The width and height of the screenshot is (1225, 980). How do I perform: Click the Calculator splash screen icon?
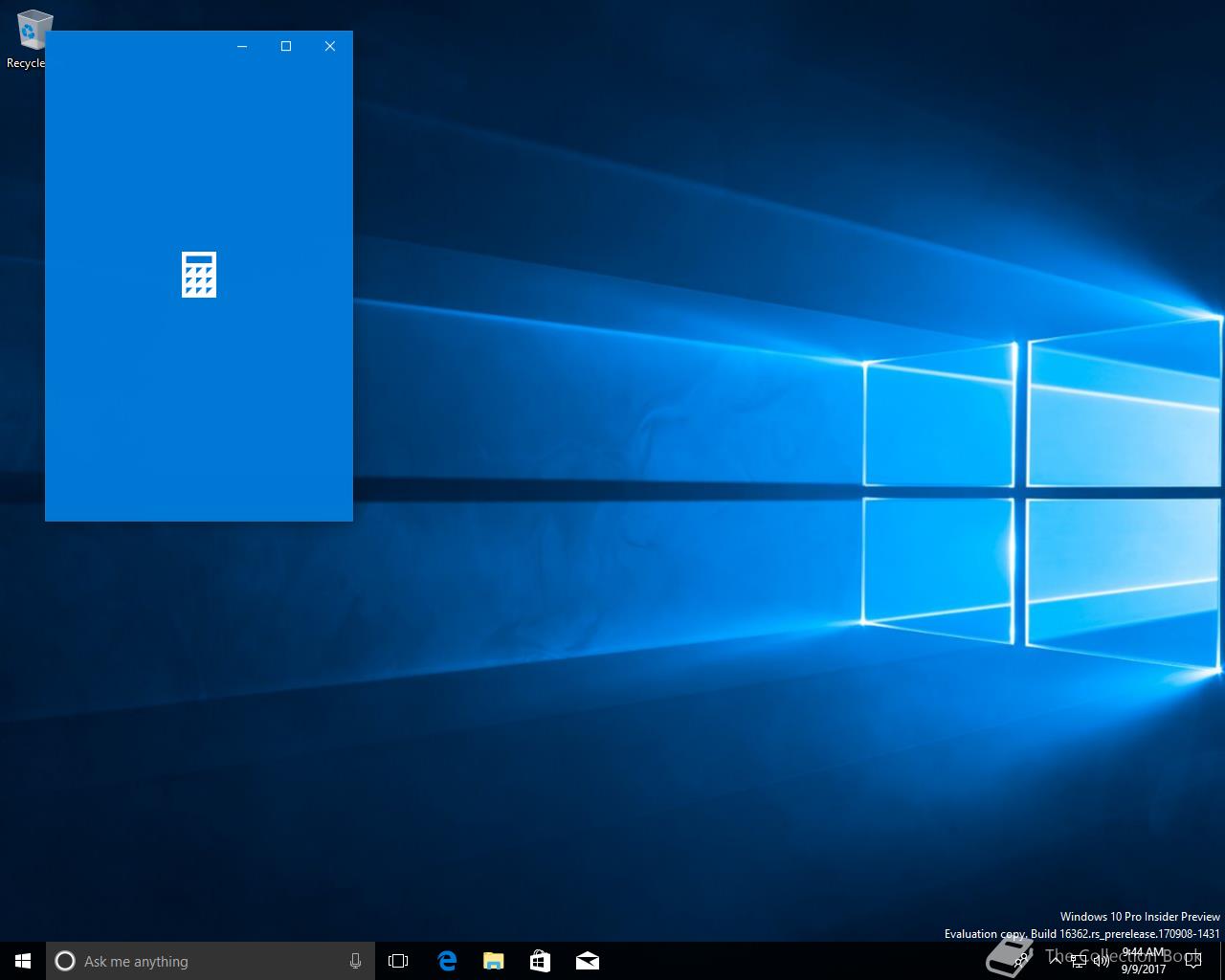tap(199, 275)
